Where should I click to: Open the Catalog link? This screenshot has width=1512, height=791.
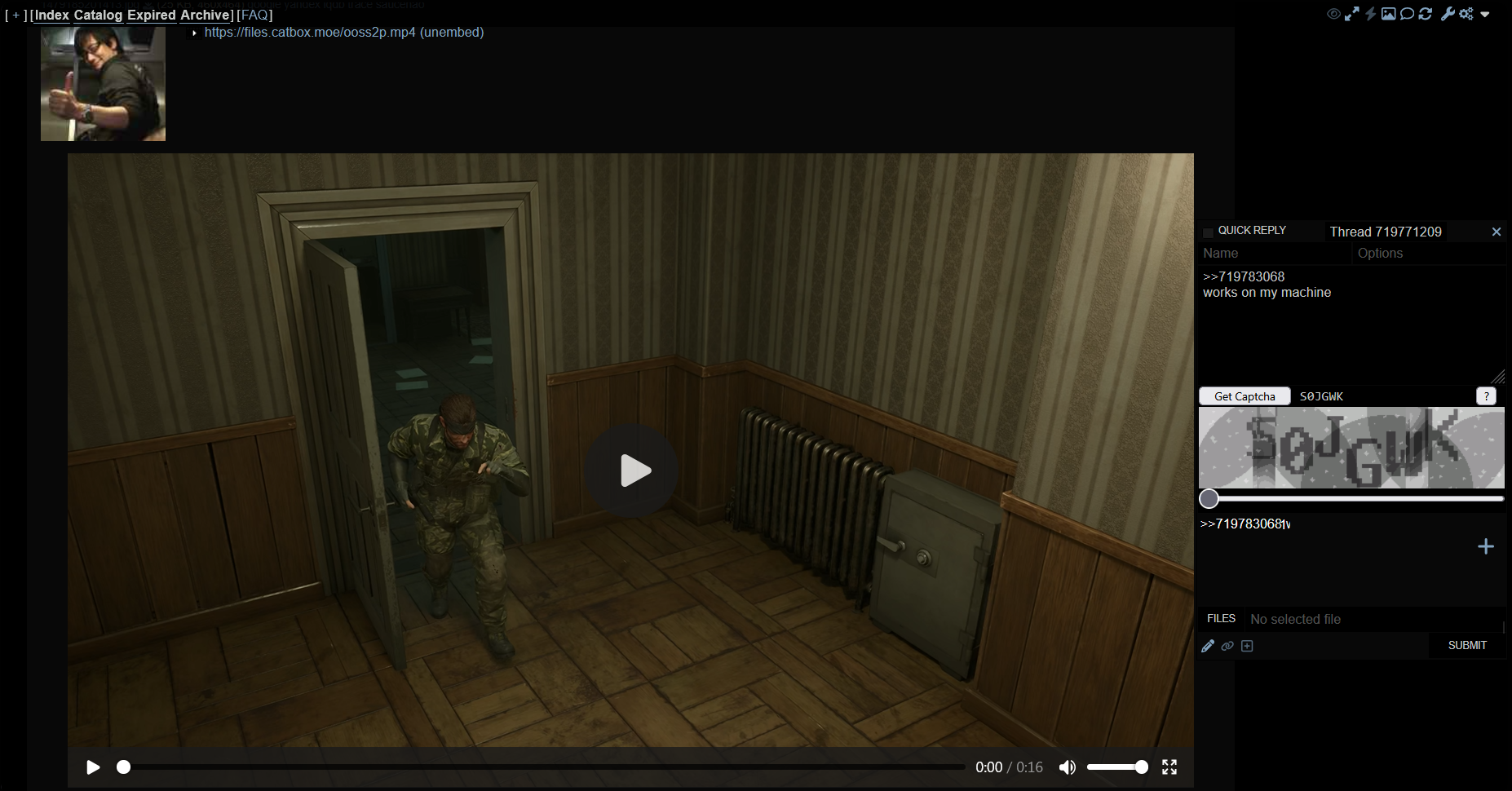pyautogui.click(x=98, y=15)
